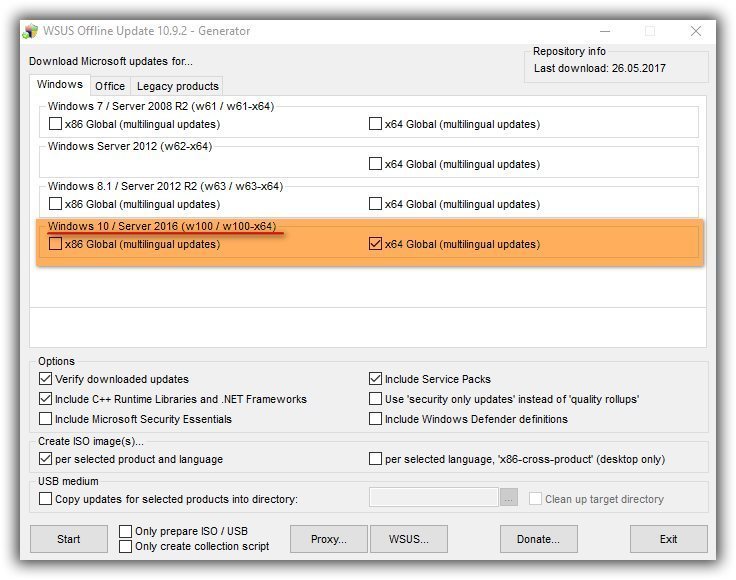Toggle Verify downloaded updates option
Screen dimensions: 736x580
coord(46,379)
